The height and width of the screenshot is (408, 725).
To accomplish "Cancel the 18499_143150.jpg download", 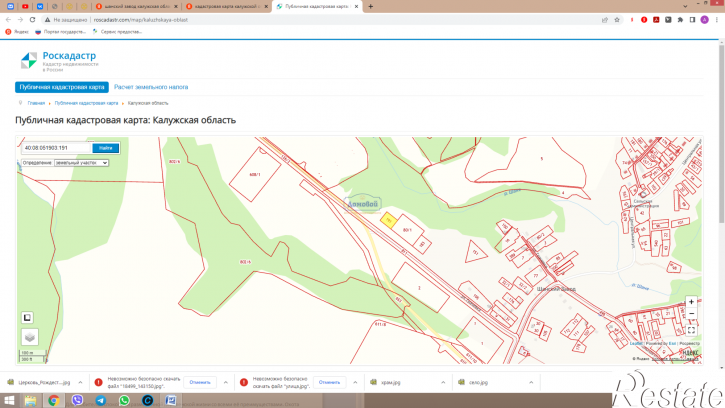I will click(x=200, y=383).
